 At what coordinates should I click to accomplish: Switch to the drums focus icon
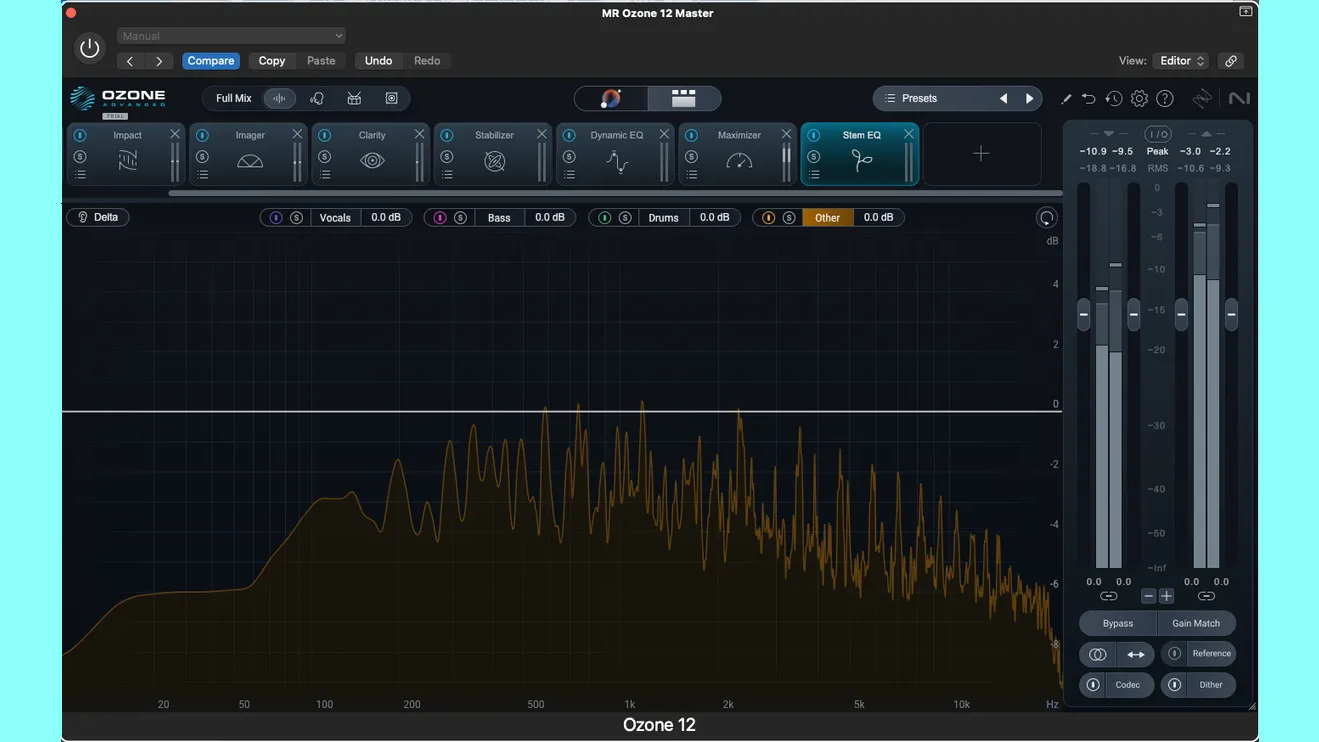[x=354, y=98]
